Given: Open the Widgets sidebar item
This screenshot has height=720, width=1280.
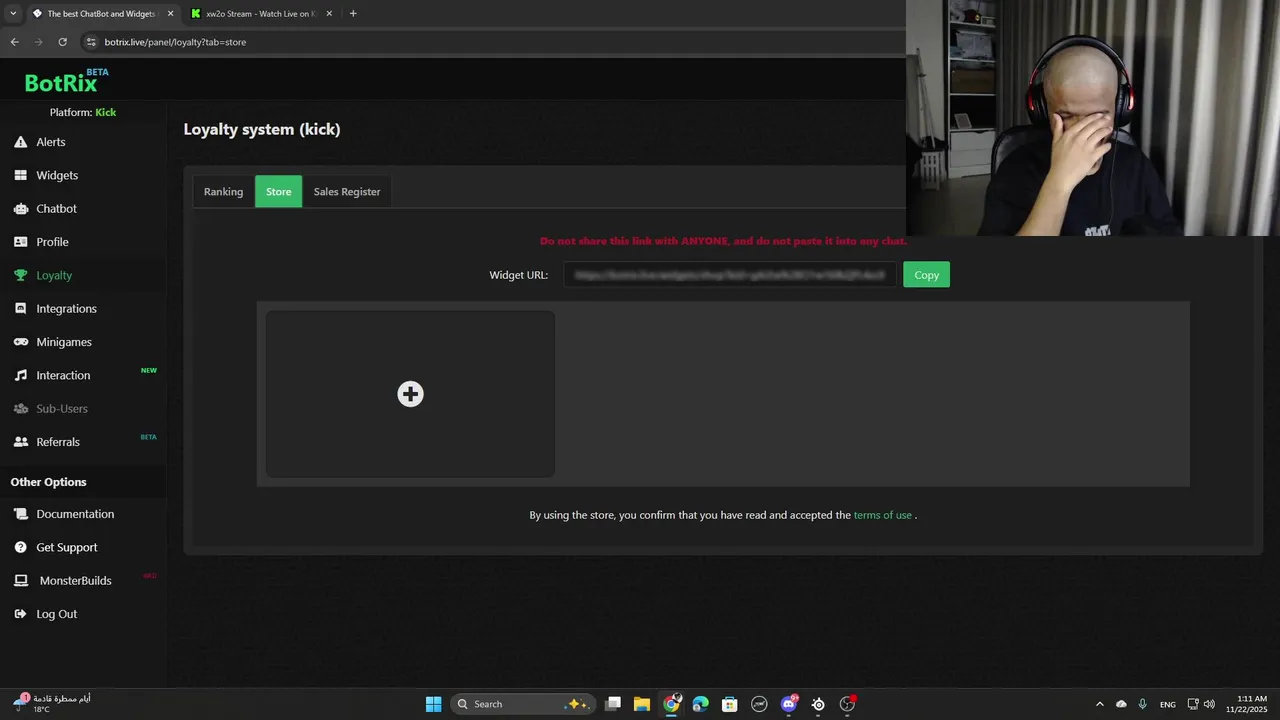Looking at the screenshot, I should (56, 175).
